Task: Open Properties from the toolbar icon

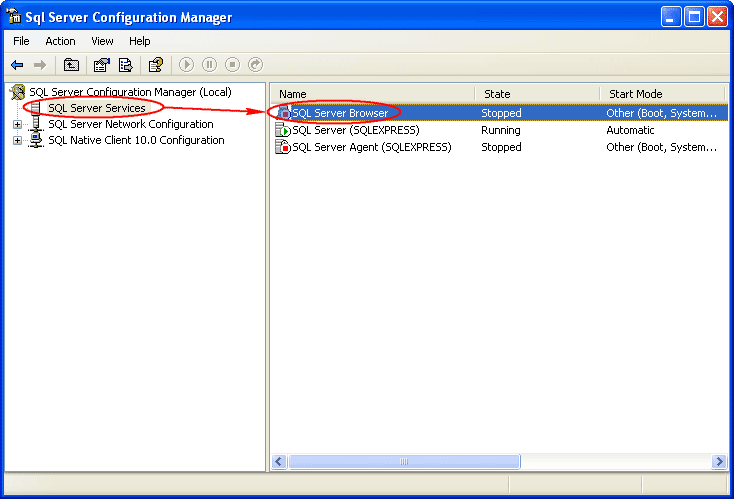Action: 101,65
